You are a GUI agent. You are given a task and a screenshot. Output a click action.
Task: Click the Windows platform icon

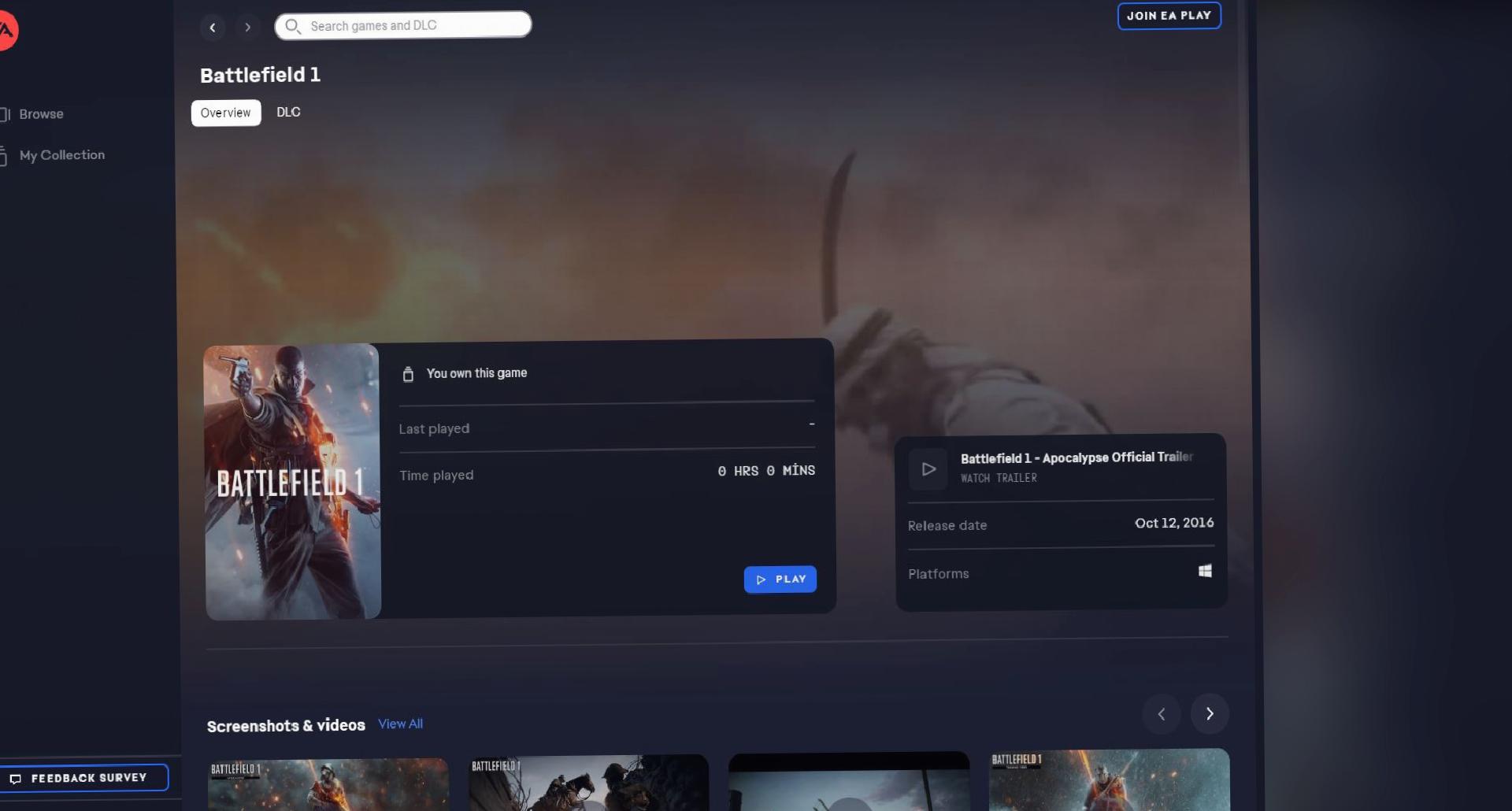click(1205, 571)
